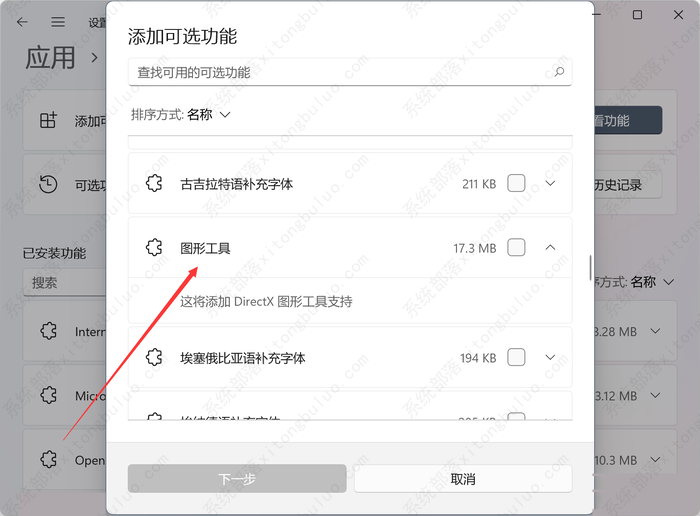Viewport: 700px width, 516px height.
Task: Open the hamburger navigation menu
Action: point(58,22)
